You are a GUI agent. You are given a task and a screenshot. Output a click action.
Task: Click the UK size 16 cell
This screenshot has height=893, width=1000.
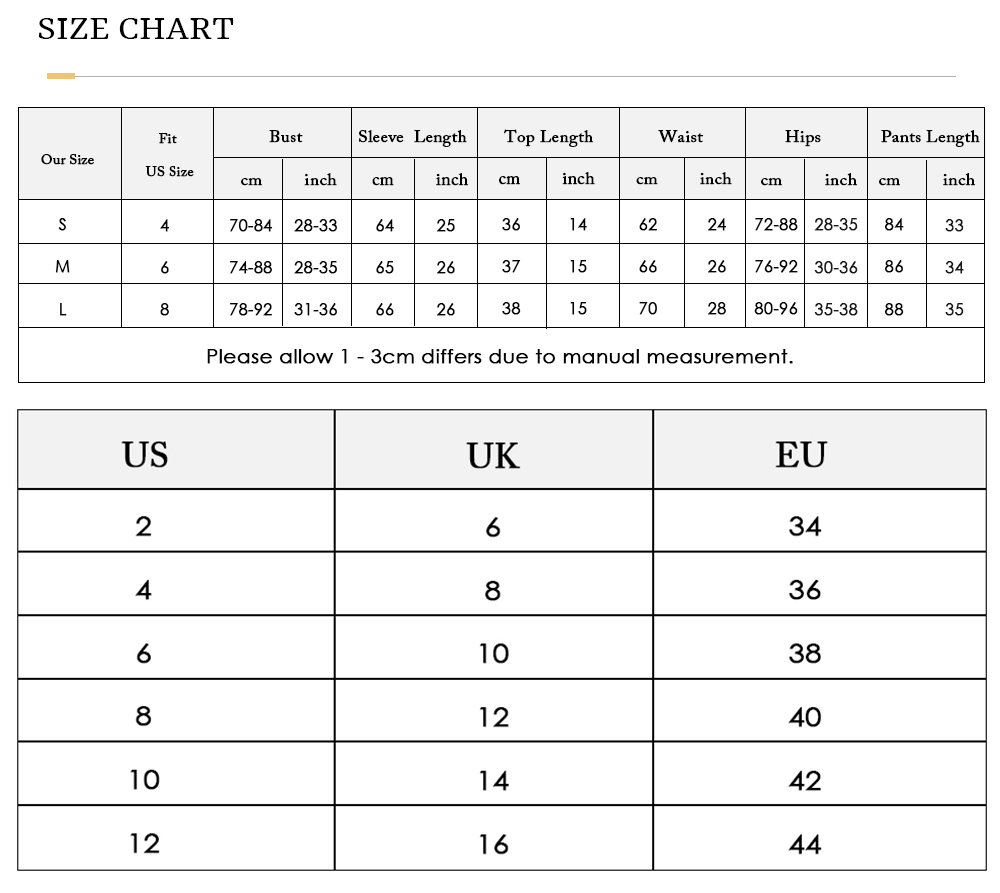[494, 845]
